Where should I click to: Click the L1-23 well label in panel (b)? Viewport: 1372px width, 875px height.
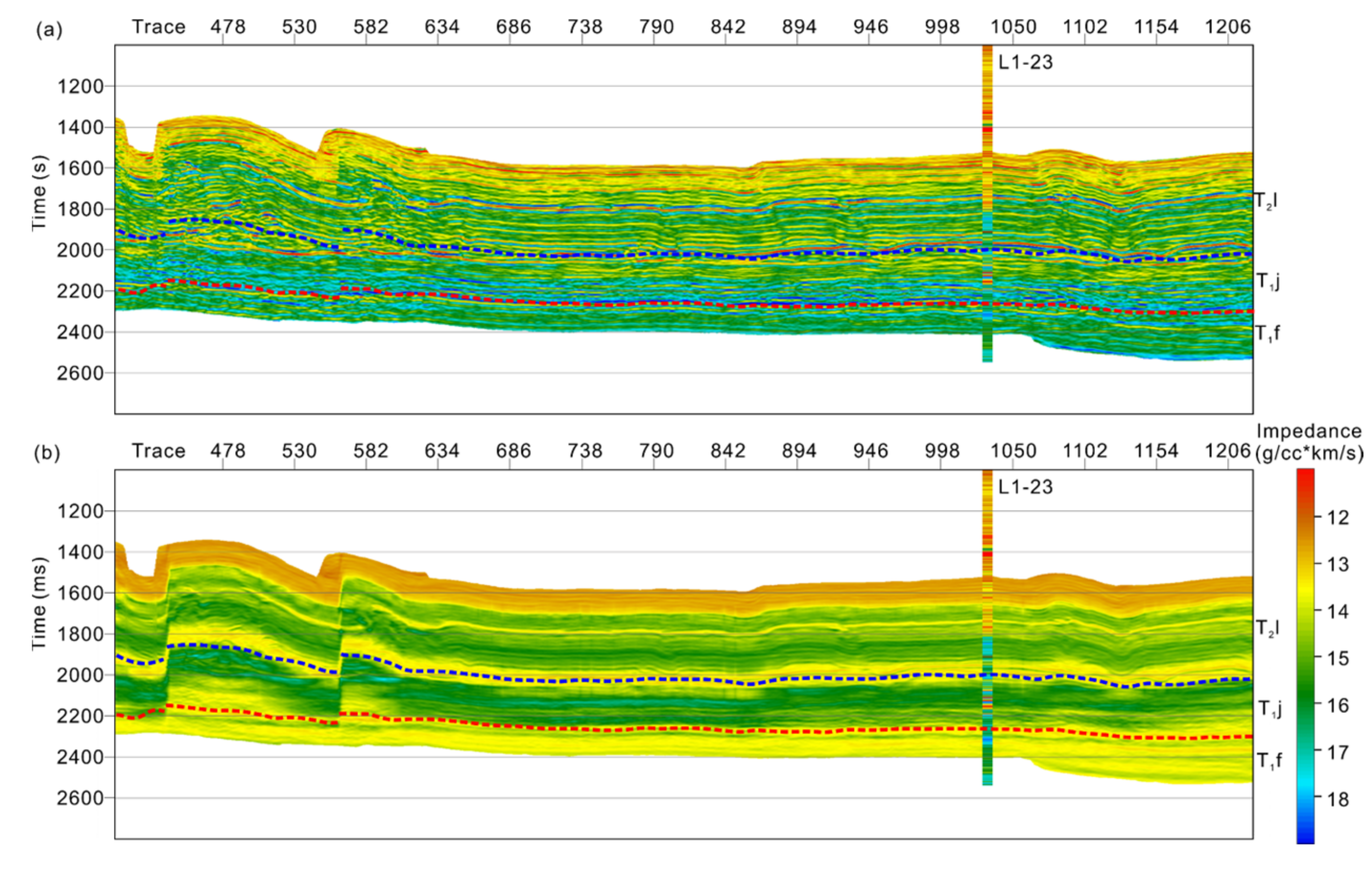click(x=1025, y=487)
